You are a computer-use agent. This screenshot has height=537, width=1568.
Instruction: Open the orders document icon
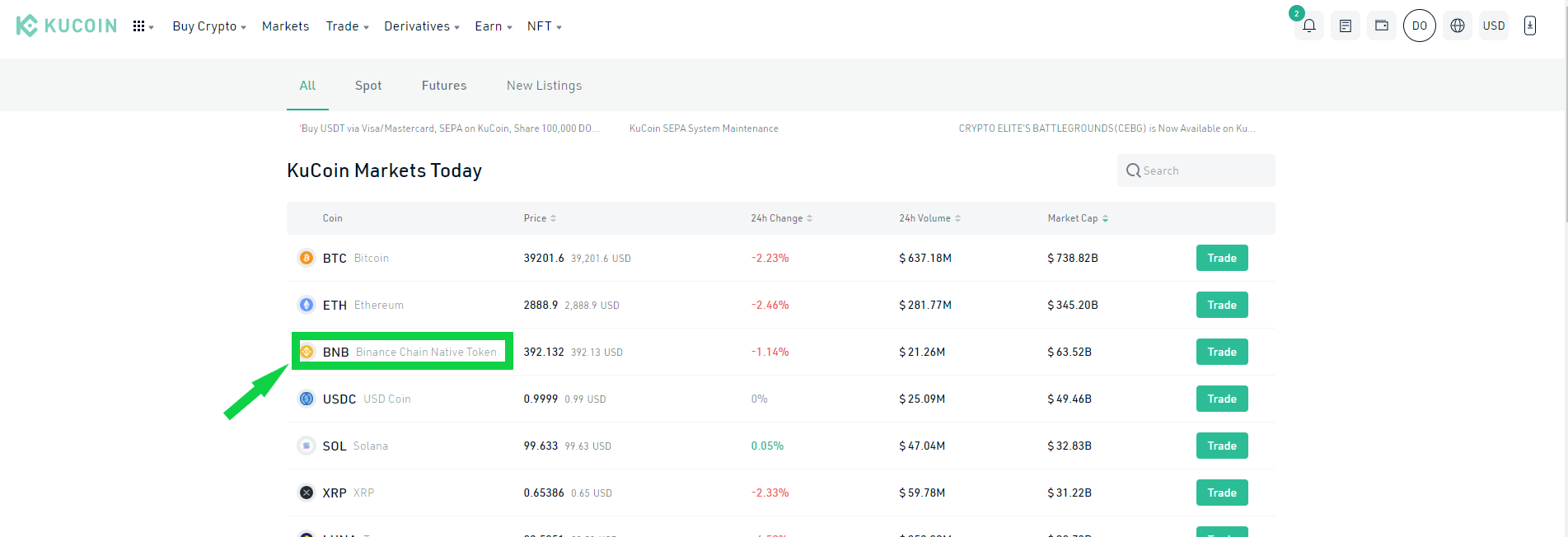point(1345,26)
